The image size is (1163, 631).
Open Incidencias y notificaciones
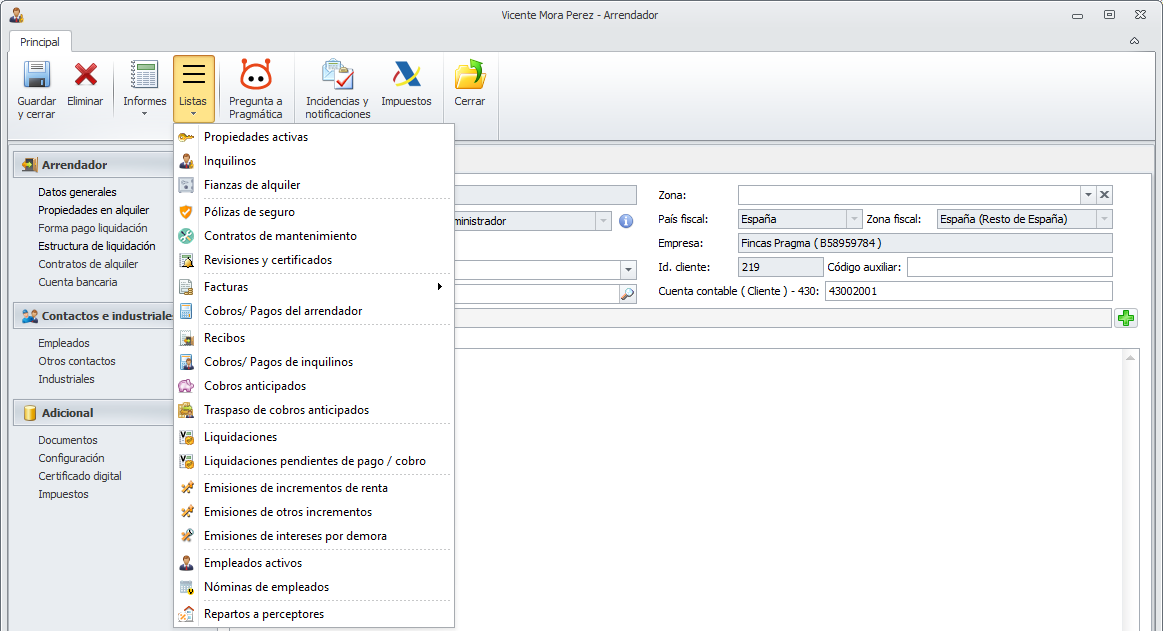337,76
